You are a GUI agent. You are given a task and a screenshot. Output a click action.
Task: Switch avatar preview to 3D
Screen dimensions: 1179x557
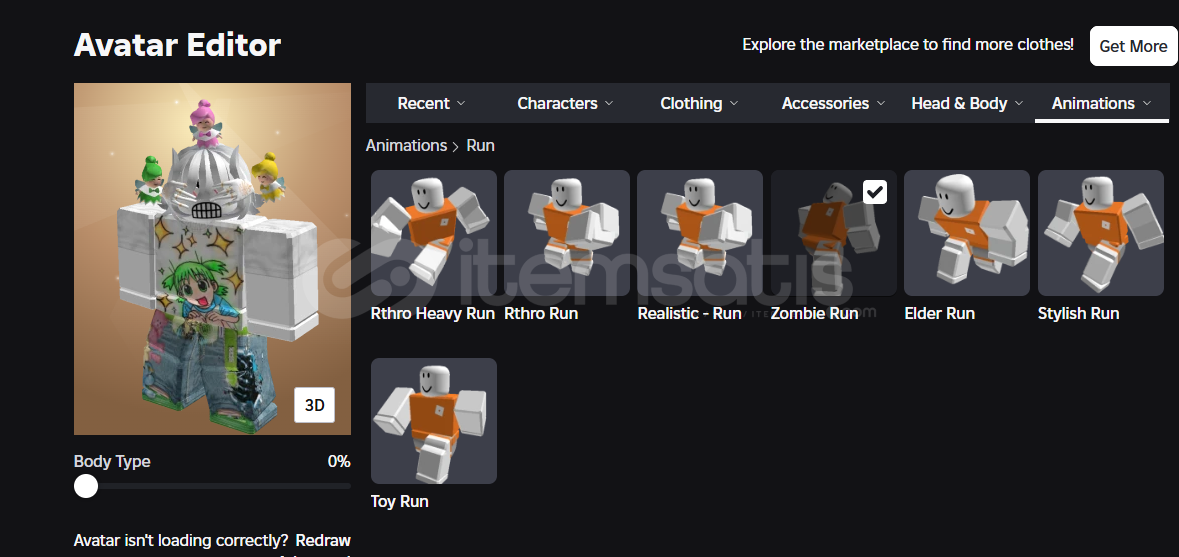tap(314, 405)
